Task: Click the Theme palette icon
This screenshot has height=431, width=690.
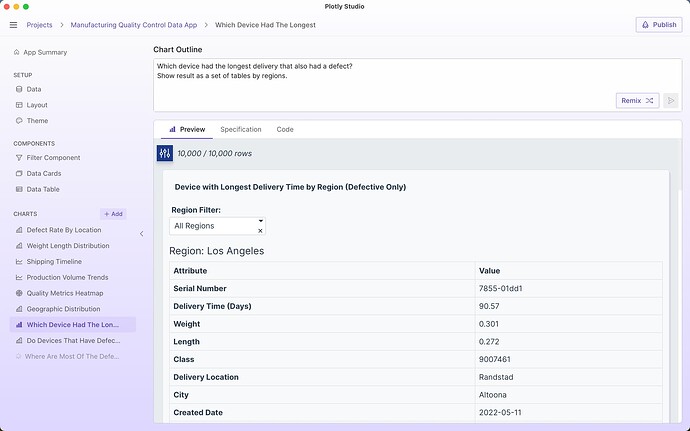Action: pos(19,121)
